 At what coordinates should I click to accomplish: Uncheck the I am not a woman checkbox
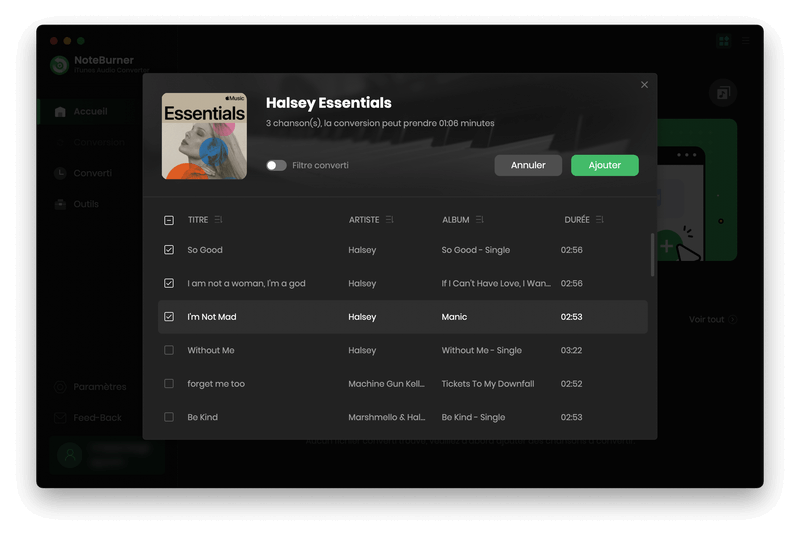pyautogui.click(x=169, y=283)
